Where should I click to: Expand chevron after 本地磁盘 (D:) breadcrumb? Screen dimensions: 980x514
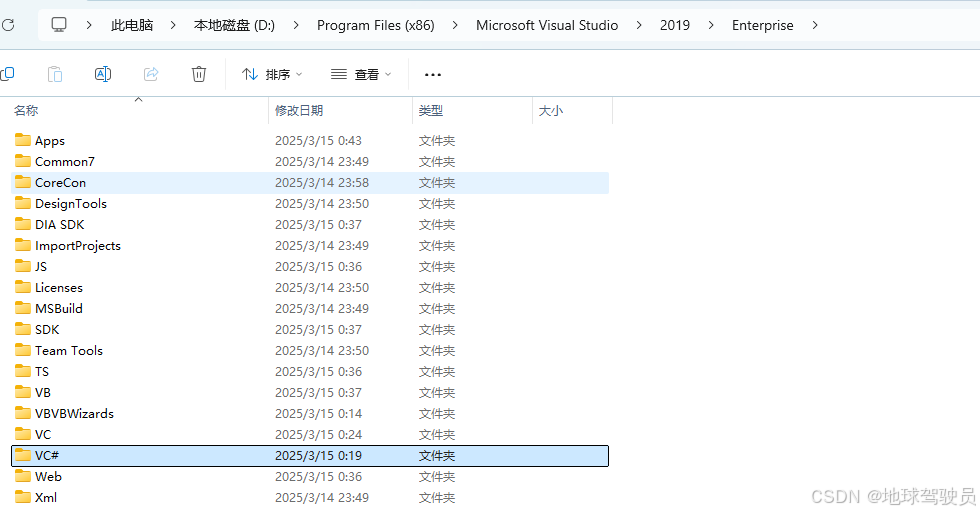pos(296,25)
